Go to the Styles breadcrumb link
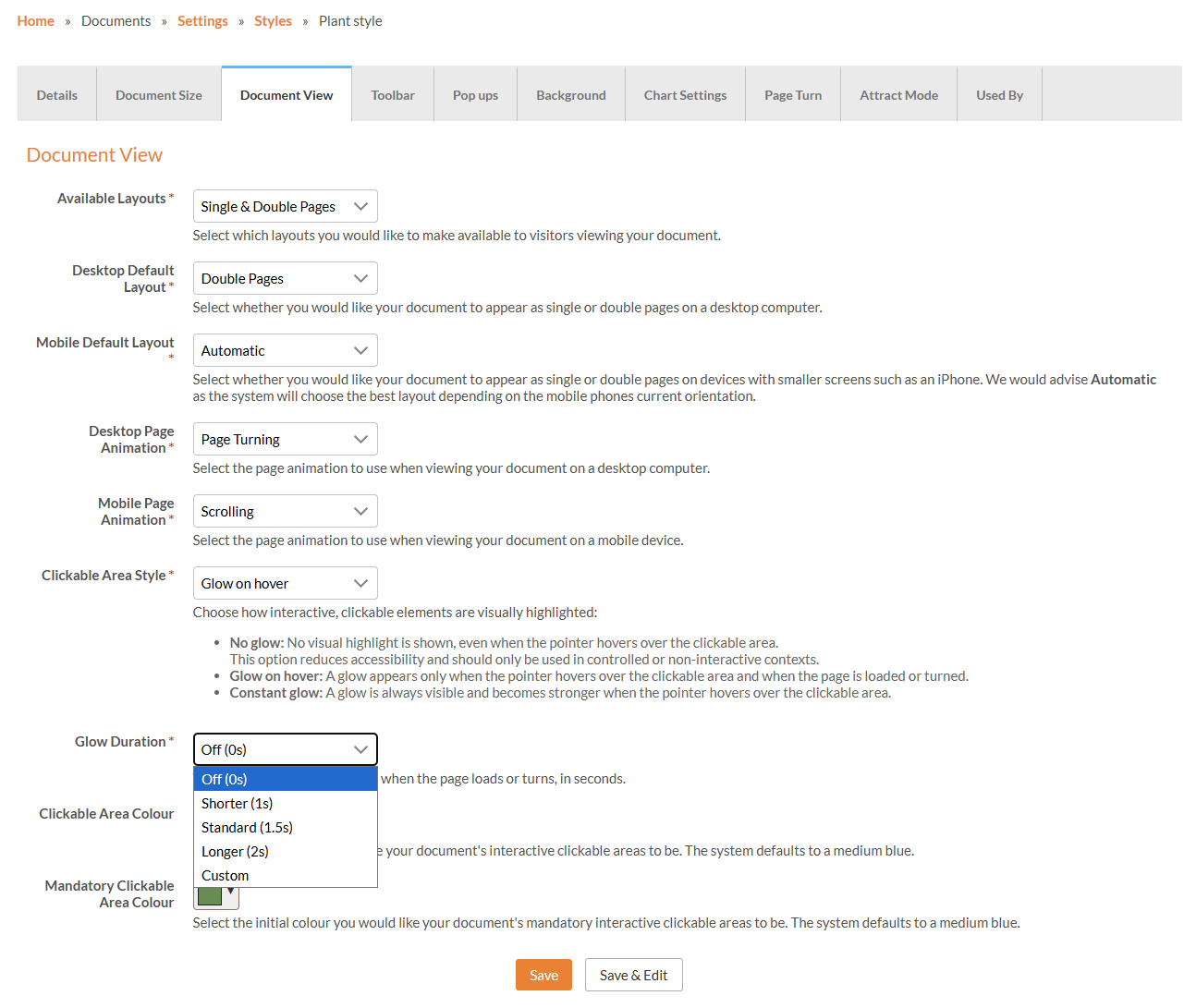This screenshot has height=1008, width=1184. click(273, 21)
